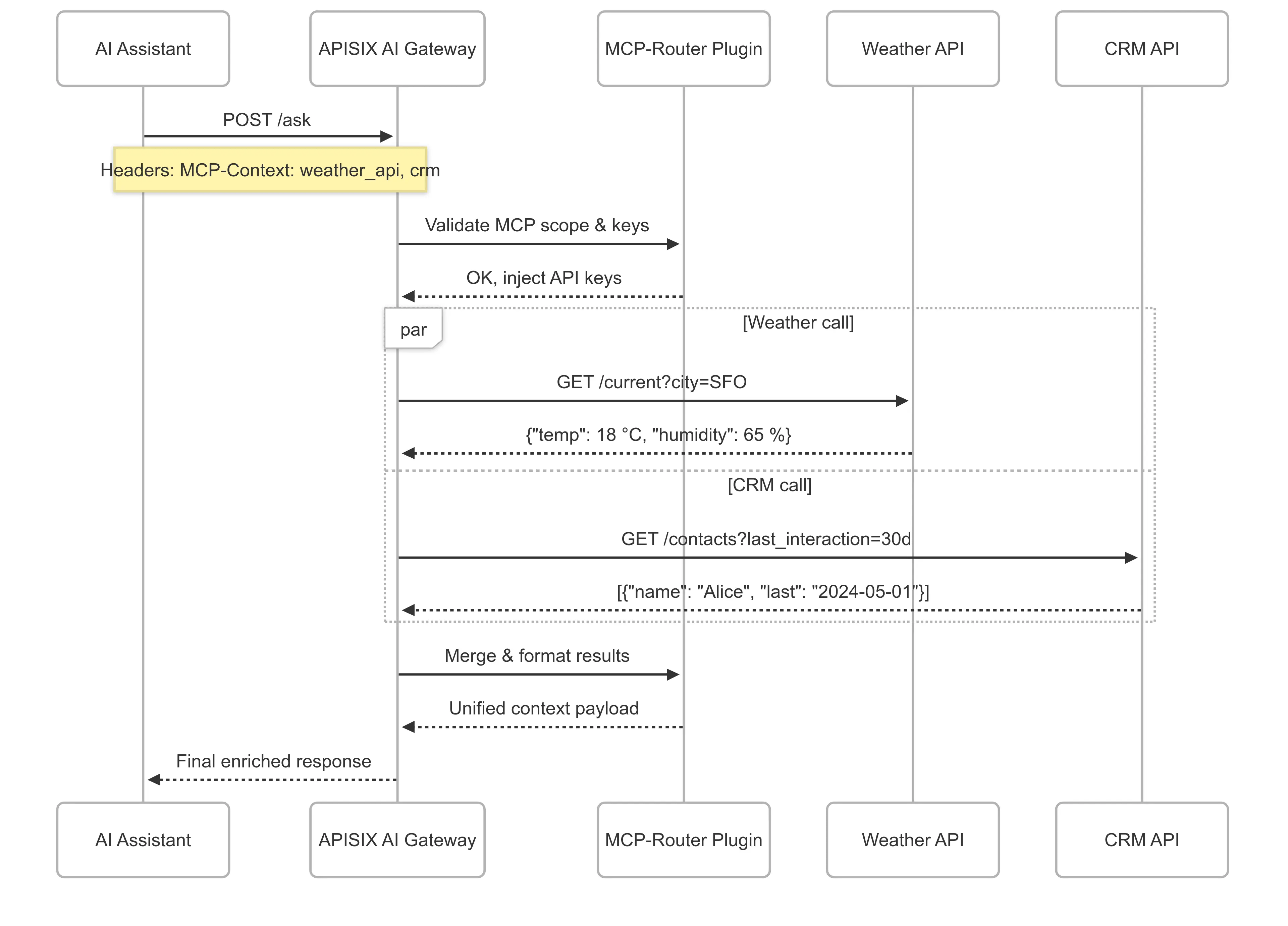This screenshot has width=1288, height=926.
Task: Select the top MCP-Router Plugin participant box
Action: (x=683, y=49)
